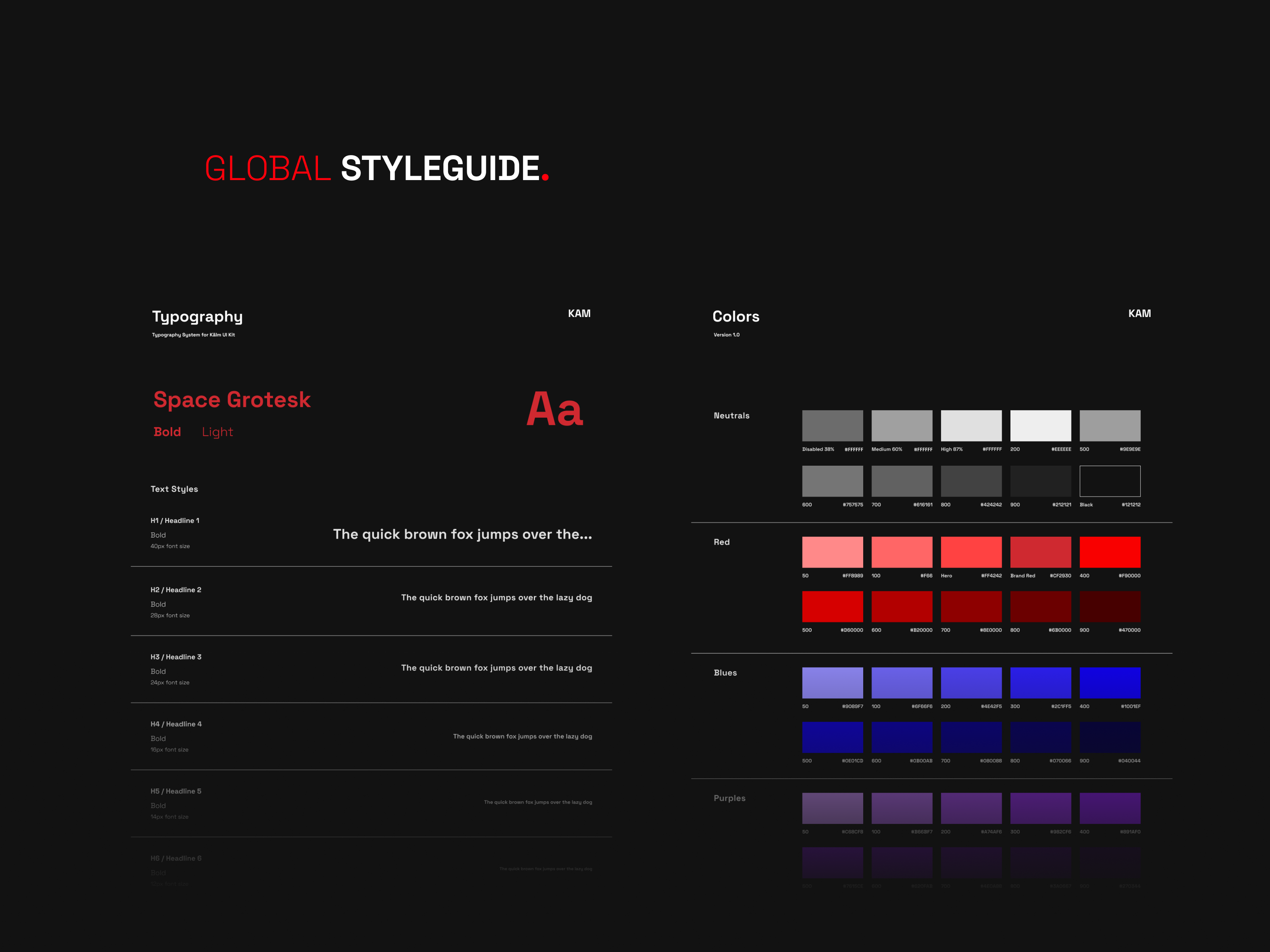The width and height of the screenshot is (1270, 952).
Task: Click the GLOBAL STYLEGUIDE title
Action: [377, 168]
